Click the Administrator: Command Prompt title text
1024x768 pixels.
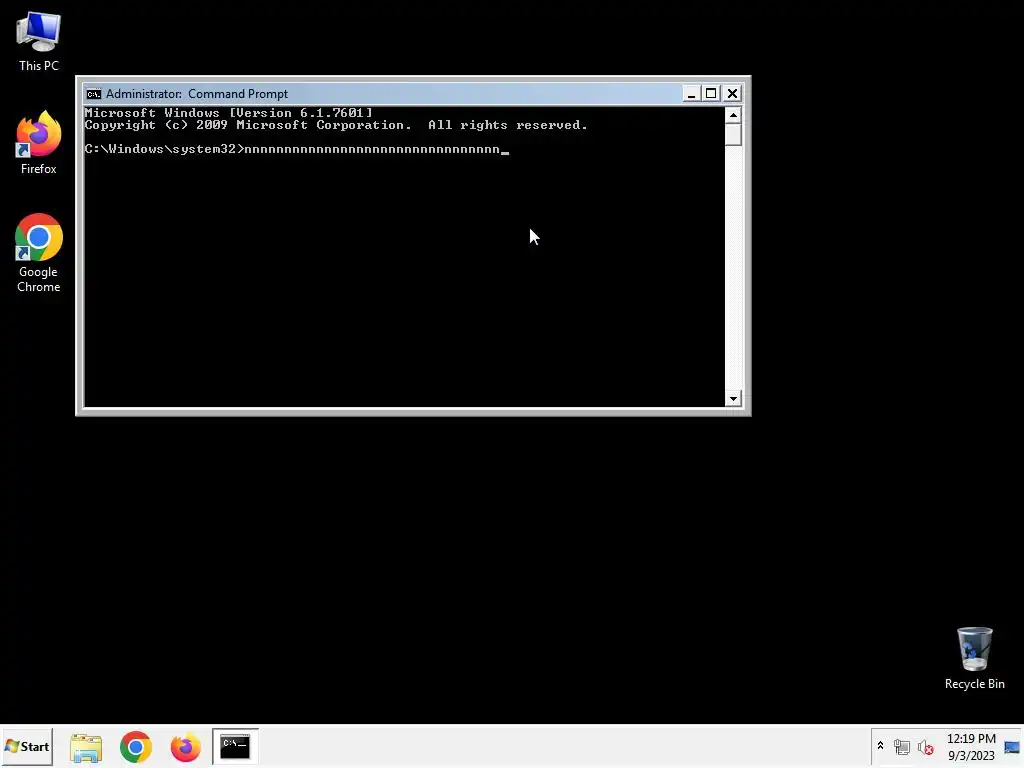197,94
